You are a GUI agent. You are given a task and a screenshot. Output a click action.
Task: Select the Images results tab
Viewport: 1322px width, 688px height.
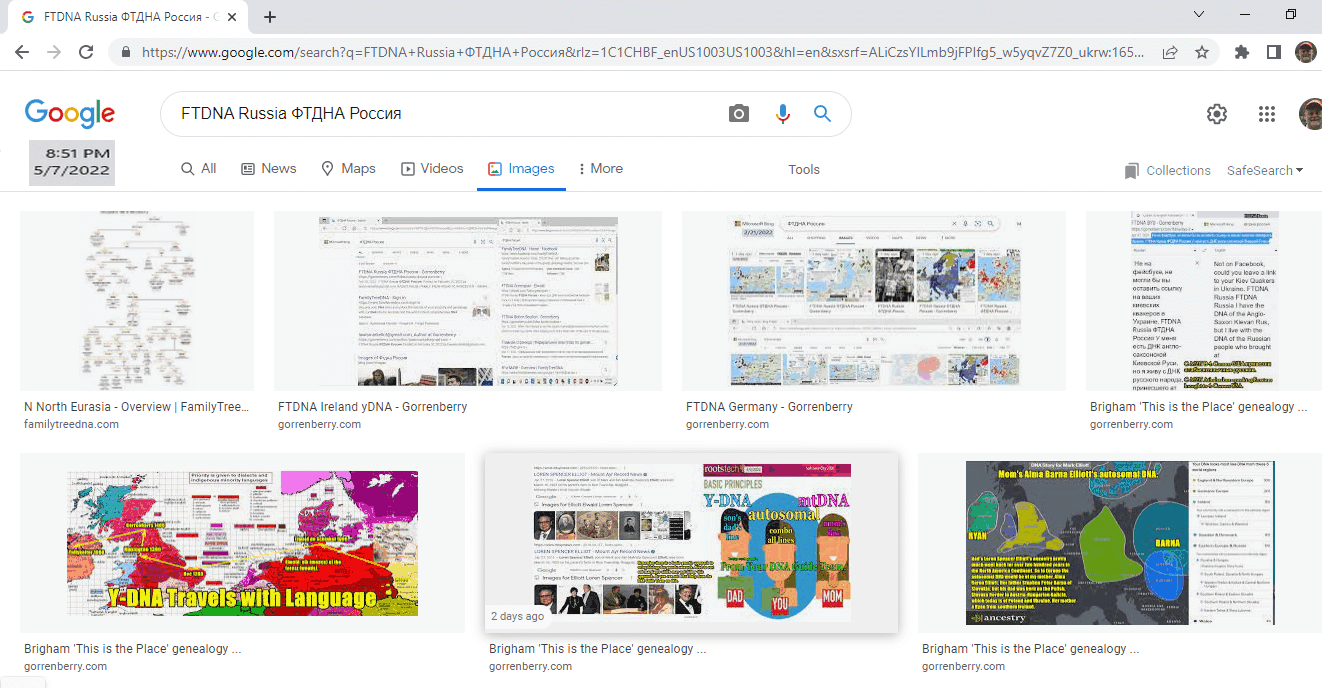pyautogui.click(x=521, y=169)
